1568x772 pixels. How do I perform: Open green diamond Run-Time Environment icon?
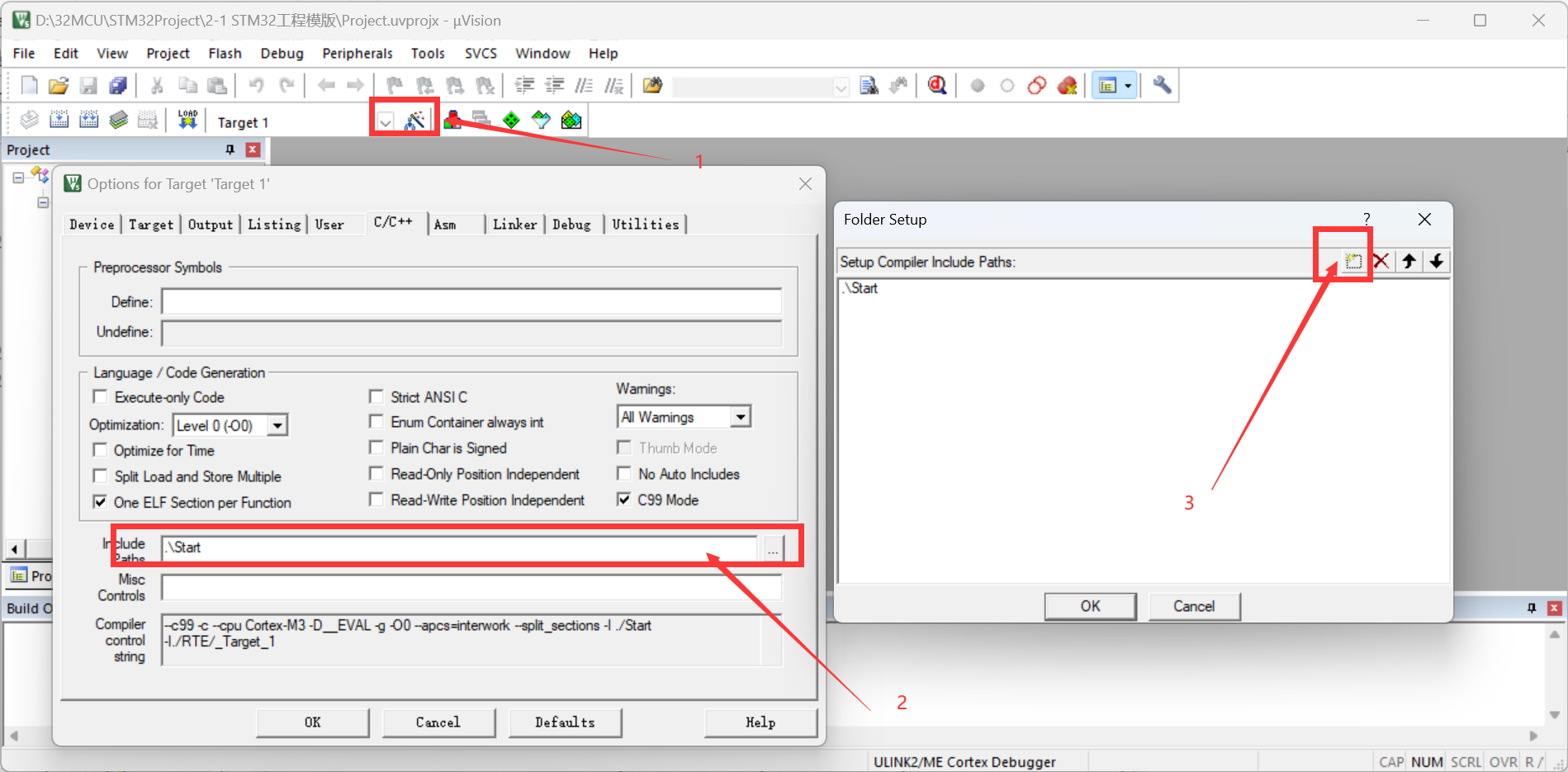pyautogui.click(x=511, y=121)
